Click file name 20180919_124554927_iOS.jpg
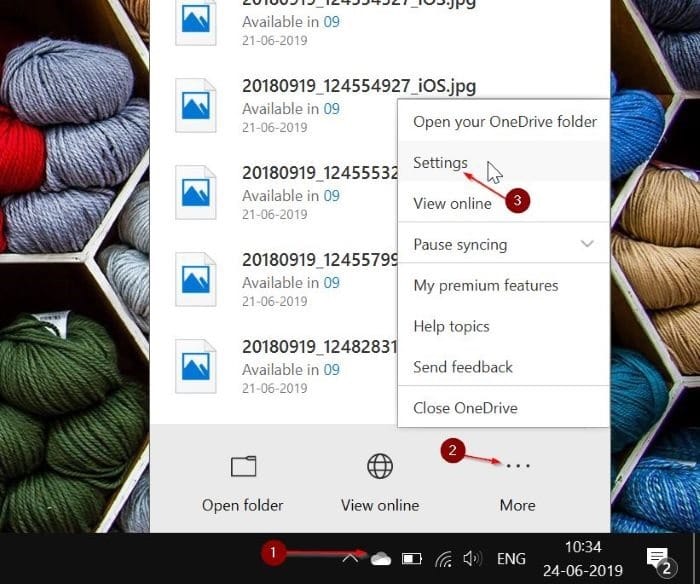The image size is (700, 584). (359, 86)
